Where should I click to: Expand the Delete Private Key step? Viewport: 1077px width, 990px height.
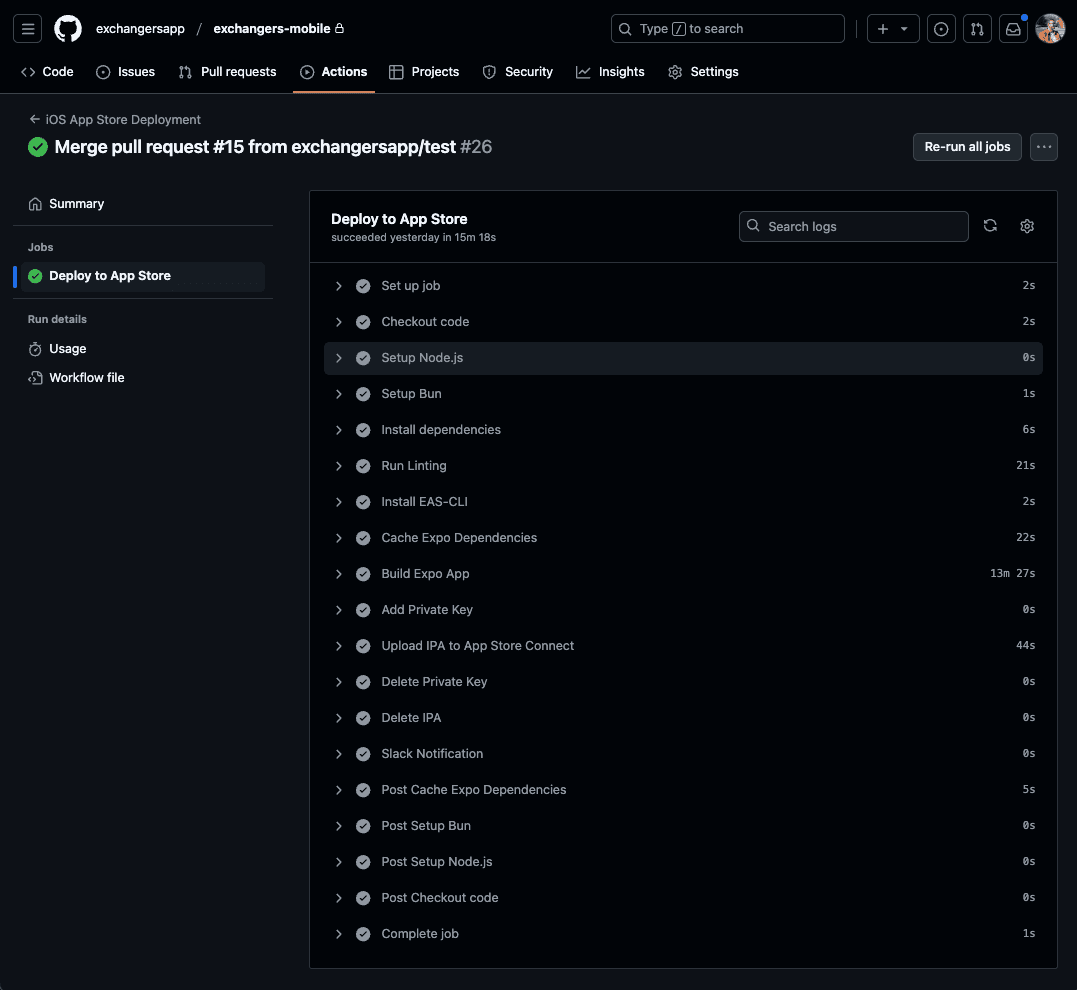pos(339,682)
